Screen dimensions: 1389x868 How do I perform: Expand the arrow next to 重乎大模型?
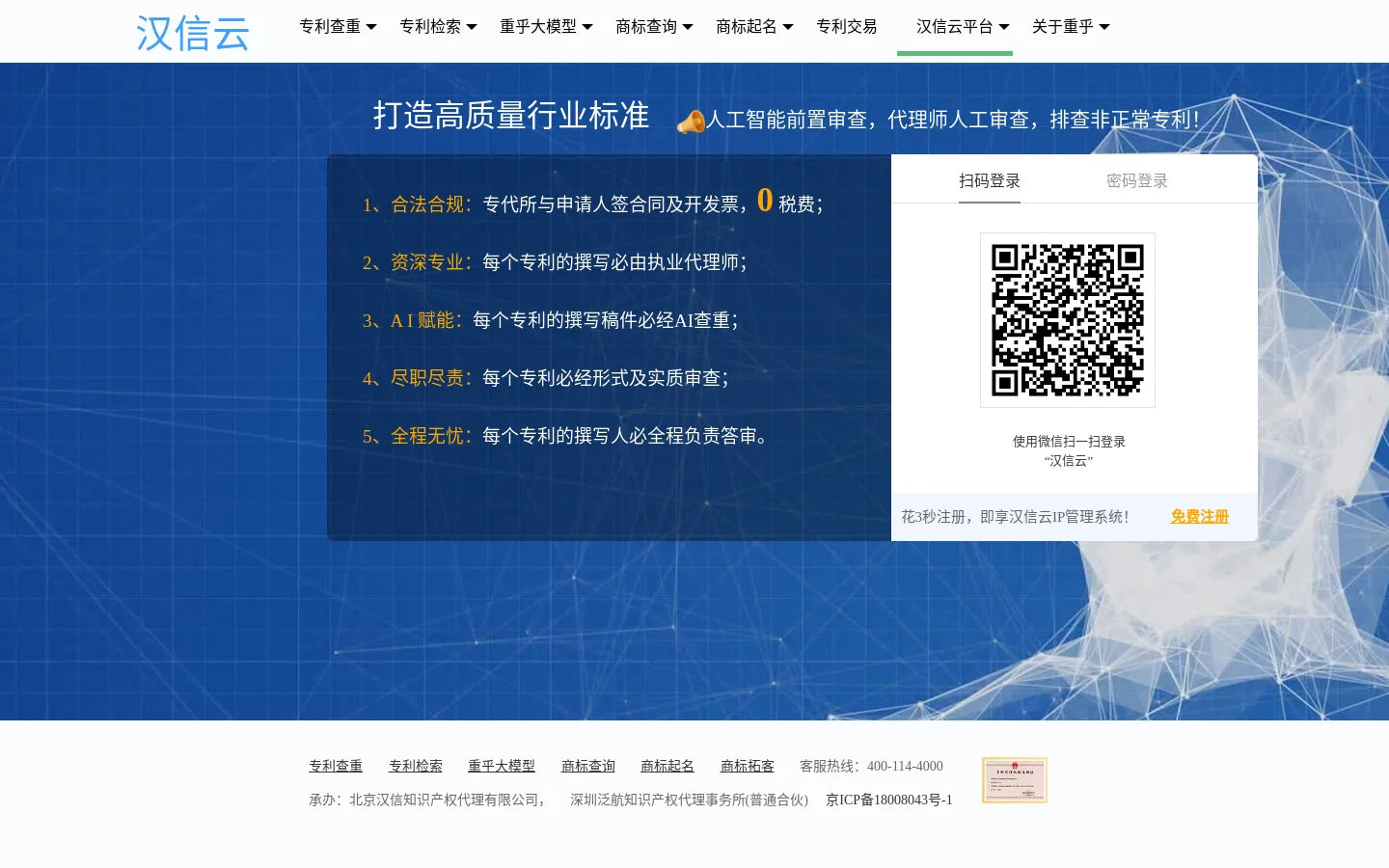click(587, 27)
